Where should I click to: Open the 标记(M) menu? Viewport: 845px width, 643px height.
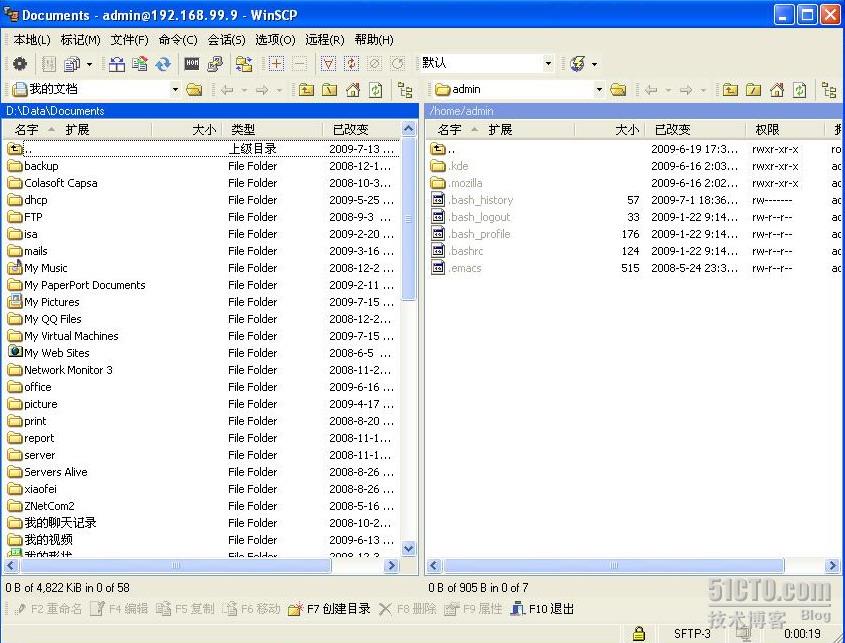click(80, 40)
